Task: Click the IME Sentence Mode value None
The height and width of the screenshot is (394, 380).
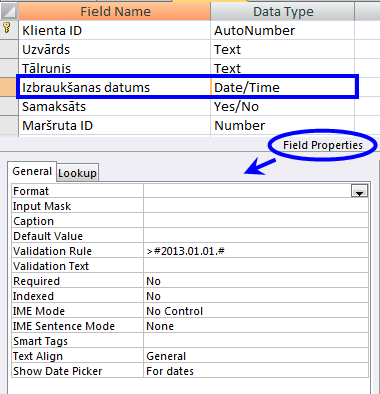Action: [x=256, y=326]
